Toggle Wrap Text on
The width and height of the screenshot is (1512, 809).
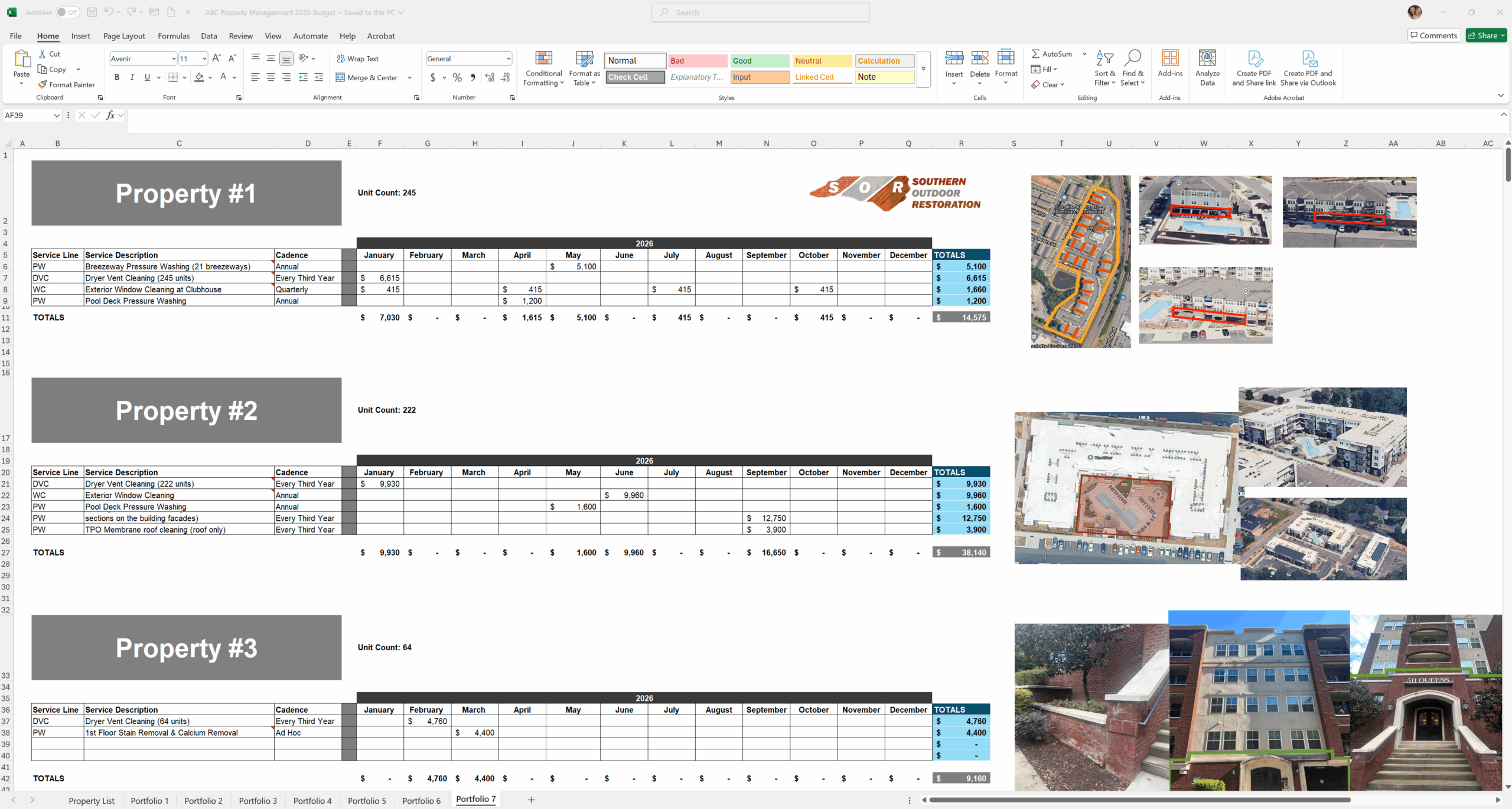coord(357,58)
